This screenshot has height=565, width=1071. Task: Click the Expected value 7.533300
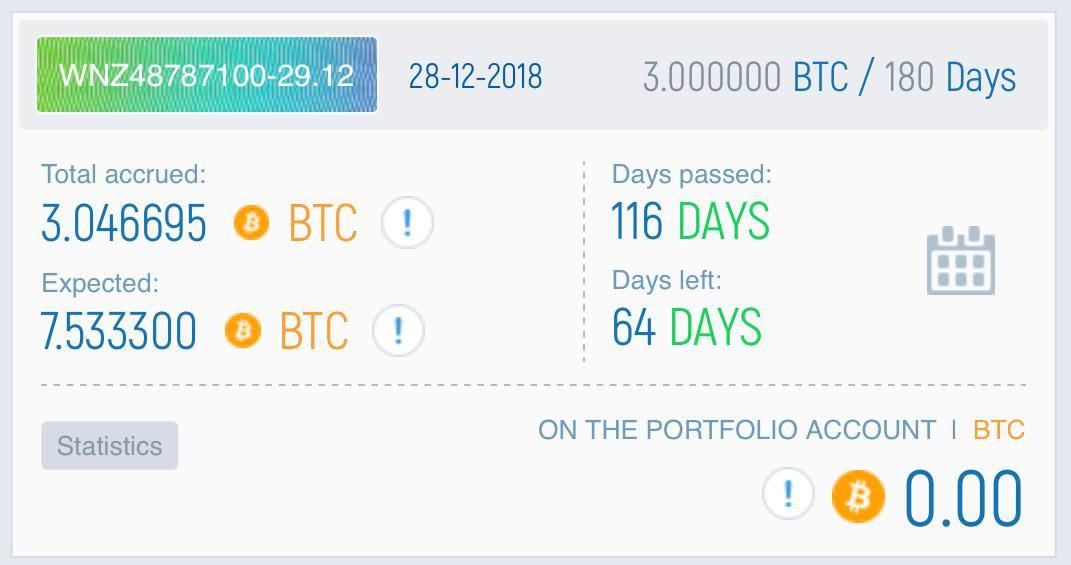pyautogui.click(x=119, y=331)
